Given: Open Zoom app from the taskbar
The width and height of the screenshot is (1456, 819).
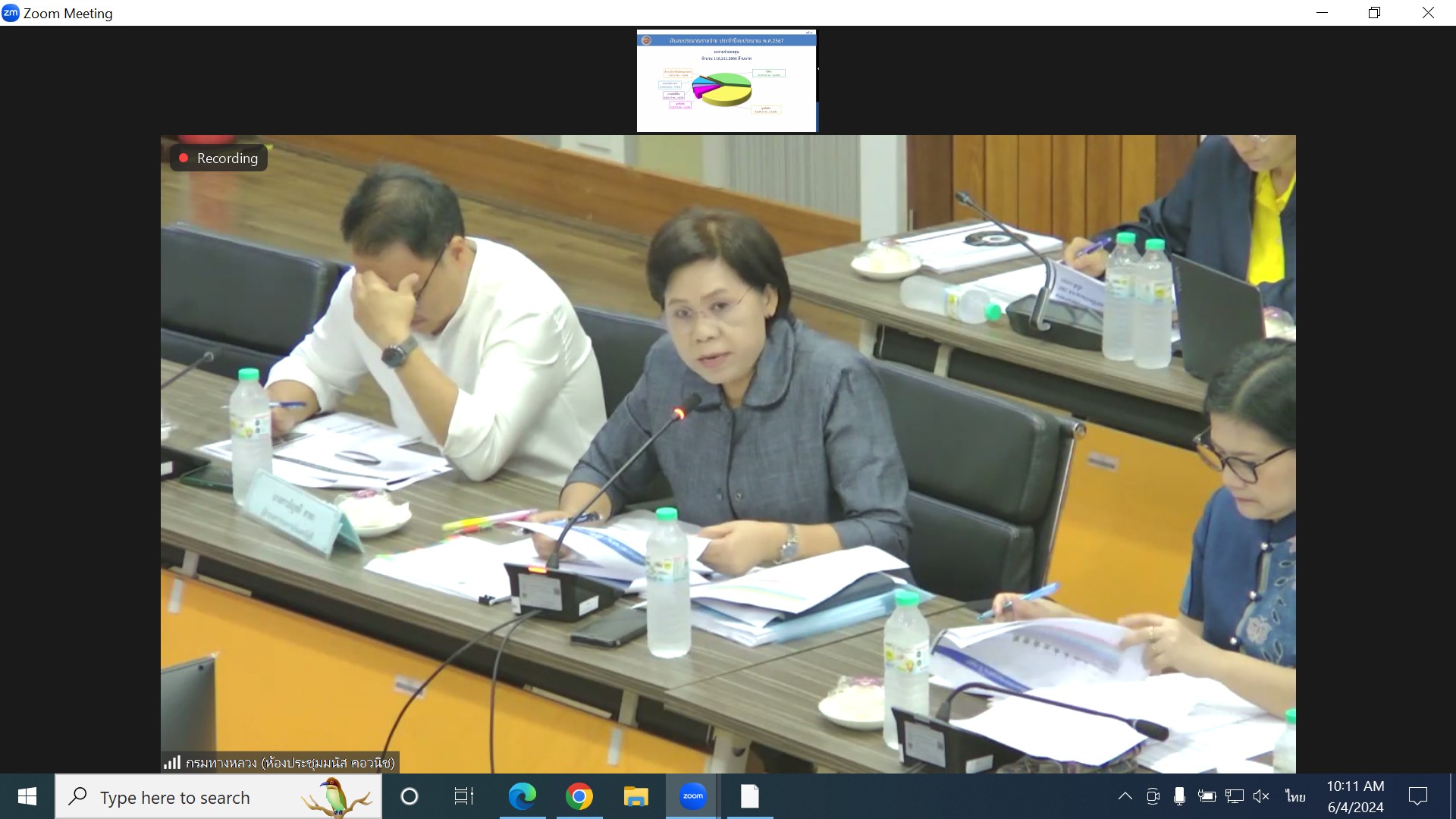Looking at the screenshot, I should pyautogui.click(x=692, y=796).
